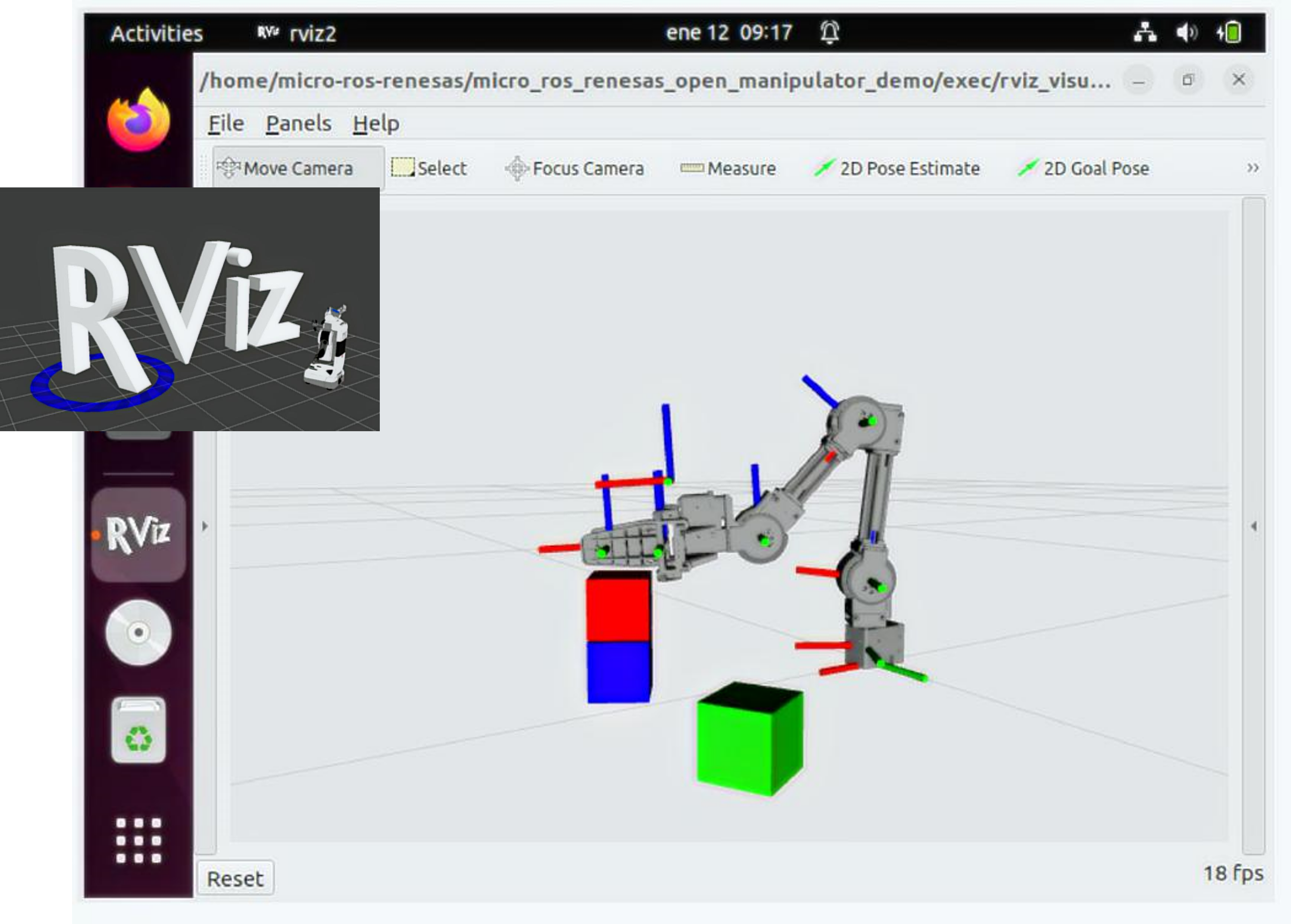Choose the Focus Camera tool
The width and height of the screenshot is (1291, 924).
tap(575, 168)
